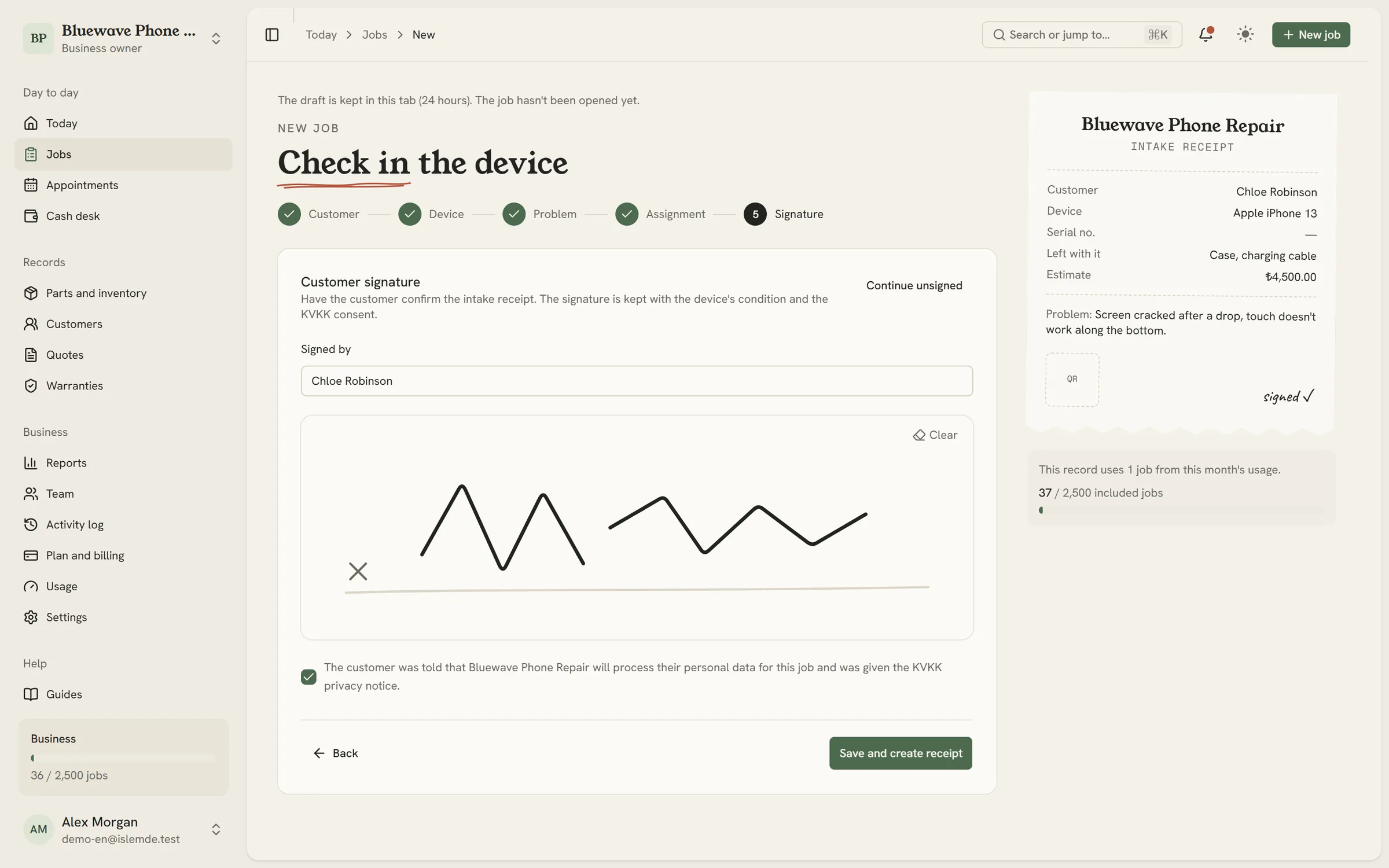Click the Search or jump to box
Viewport: 1389px width, 868px height.
click(x=1082, y=35)
